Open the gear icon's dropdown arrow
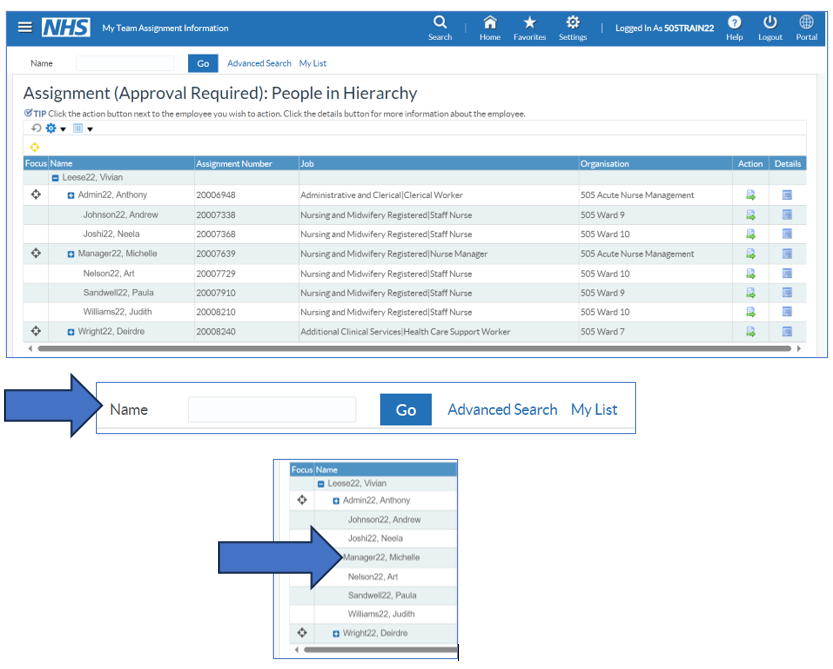833x669 pixels. (64, 128)
